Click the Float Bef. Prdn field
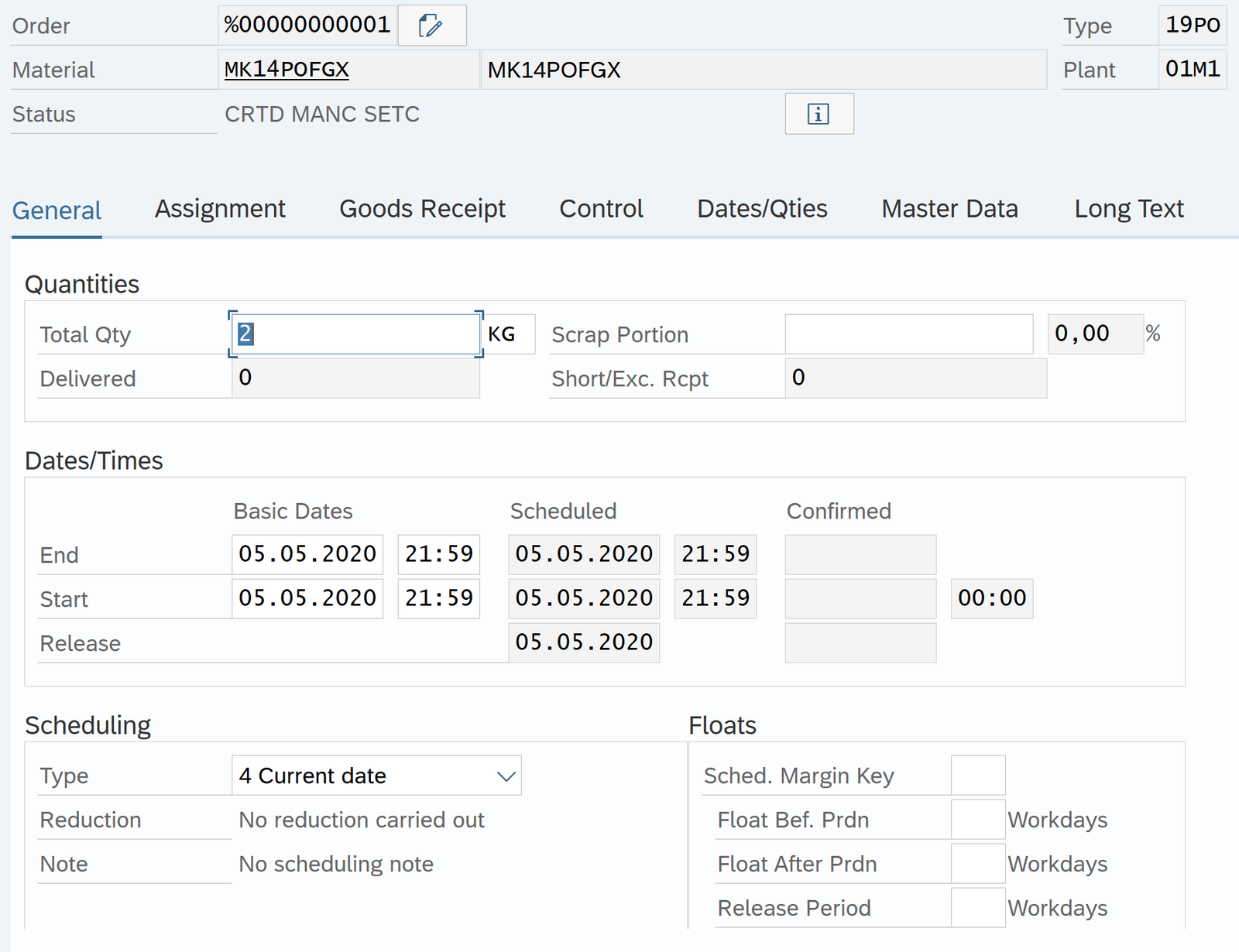 (977, 820)
